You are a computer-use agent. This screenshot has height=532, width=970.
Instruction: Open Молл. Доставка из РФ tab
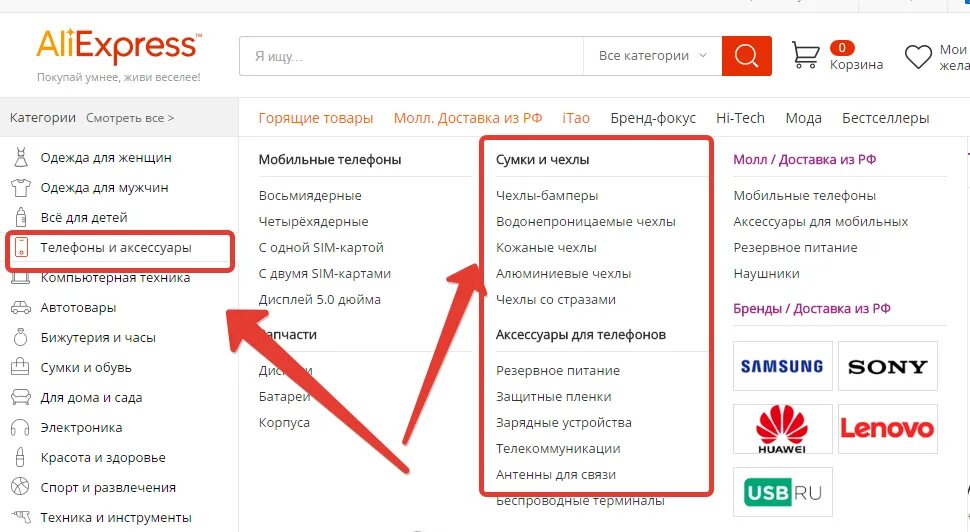(468, 118)
